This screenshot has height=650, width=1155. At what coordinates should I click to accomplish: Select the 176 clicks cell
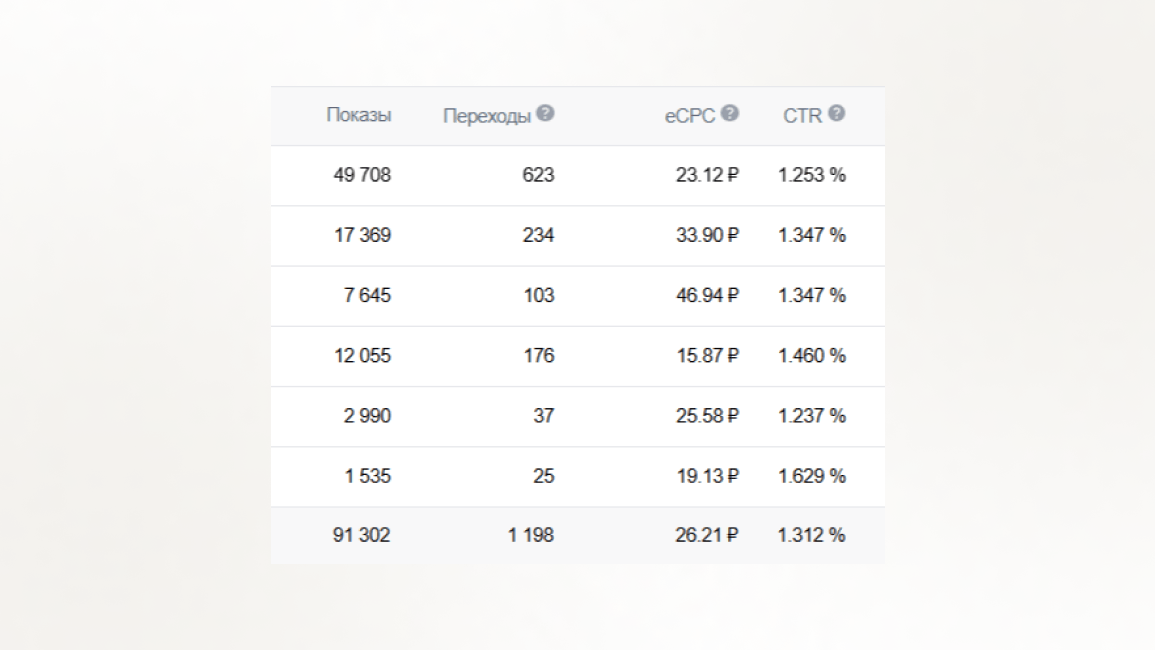538,355
